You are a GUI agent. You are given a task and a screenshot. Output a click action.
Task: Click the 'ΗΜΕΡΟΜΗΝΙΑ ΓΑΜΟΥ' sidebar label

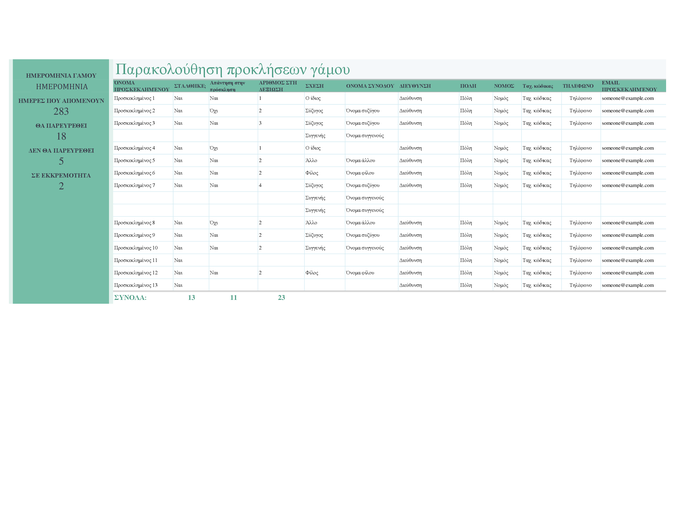click(61, 75)
